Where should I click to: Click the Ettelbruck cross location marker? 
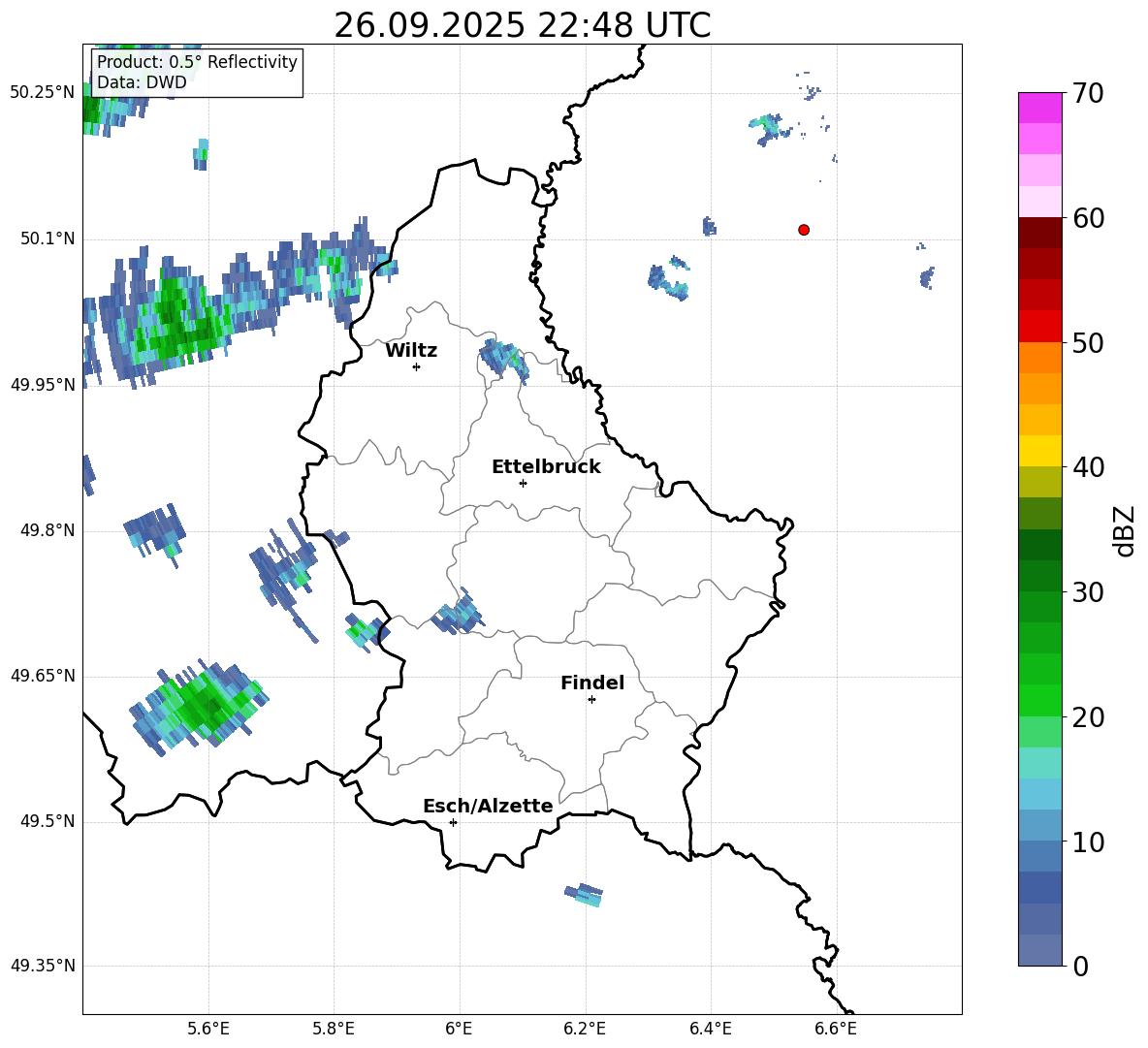point(523,483)
